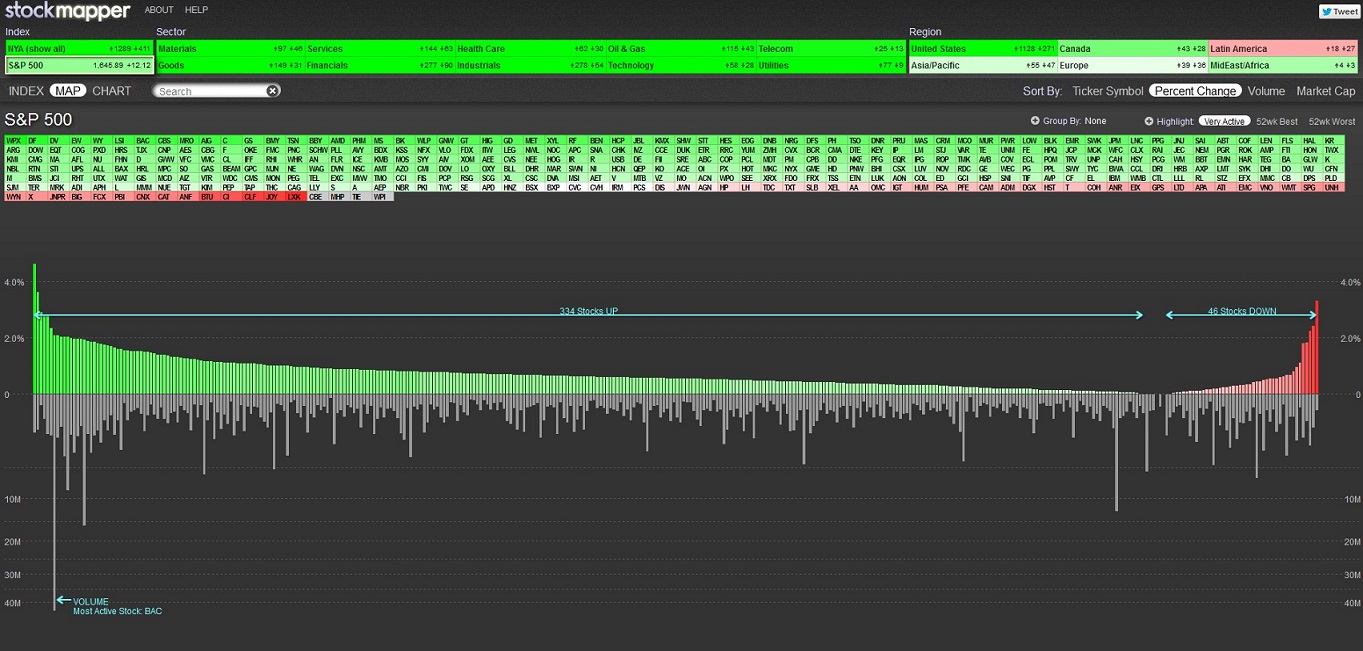This screenshot has width=1363, height=651.
Task: Select the JOY ticker cell
Action: tap(274, 197)
